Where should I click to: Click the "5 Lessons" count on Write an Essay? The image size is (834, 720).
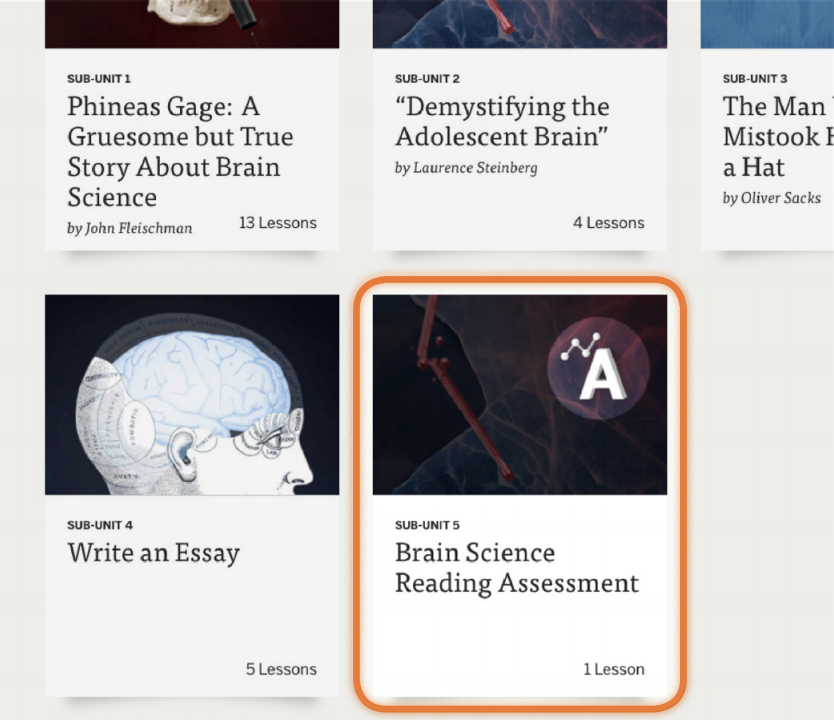point(281,669)
